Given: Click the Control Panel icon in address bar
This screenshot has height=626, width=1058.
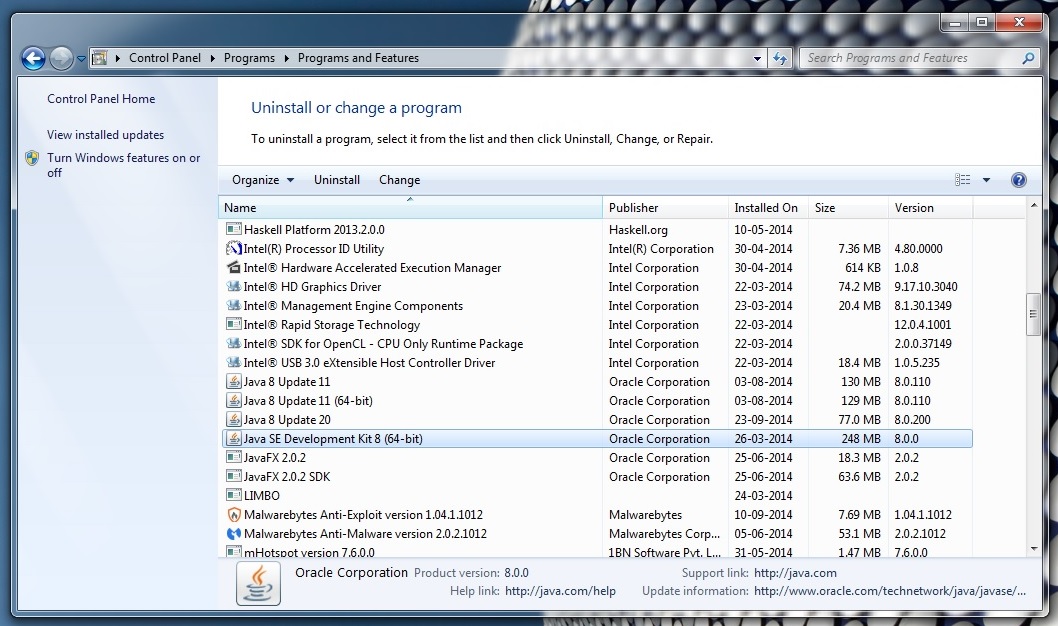Looking at the screenshot, I should tap(100, 58).
